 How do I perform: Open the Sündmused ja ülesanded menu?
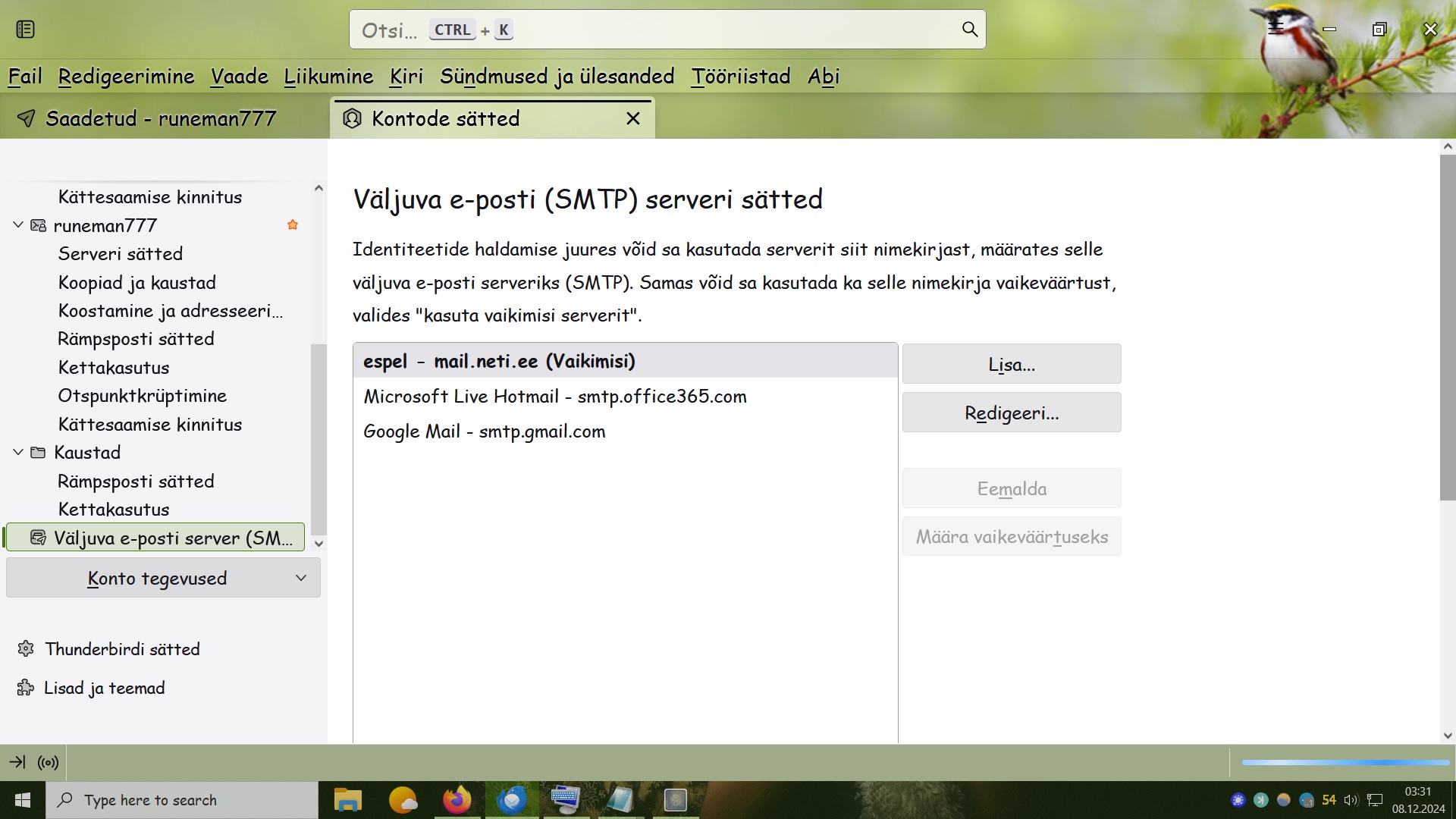[x=557, y=77]
